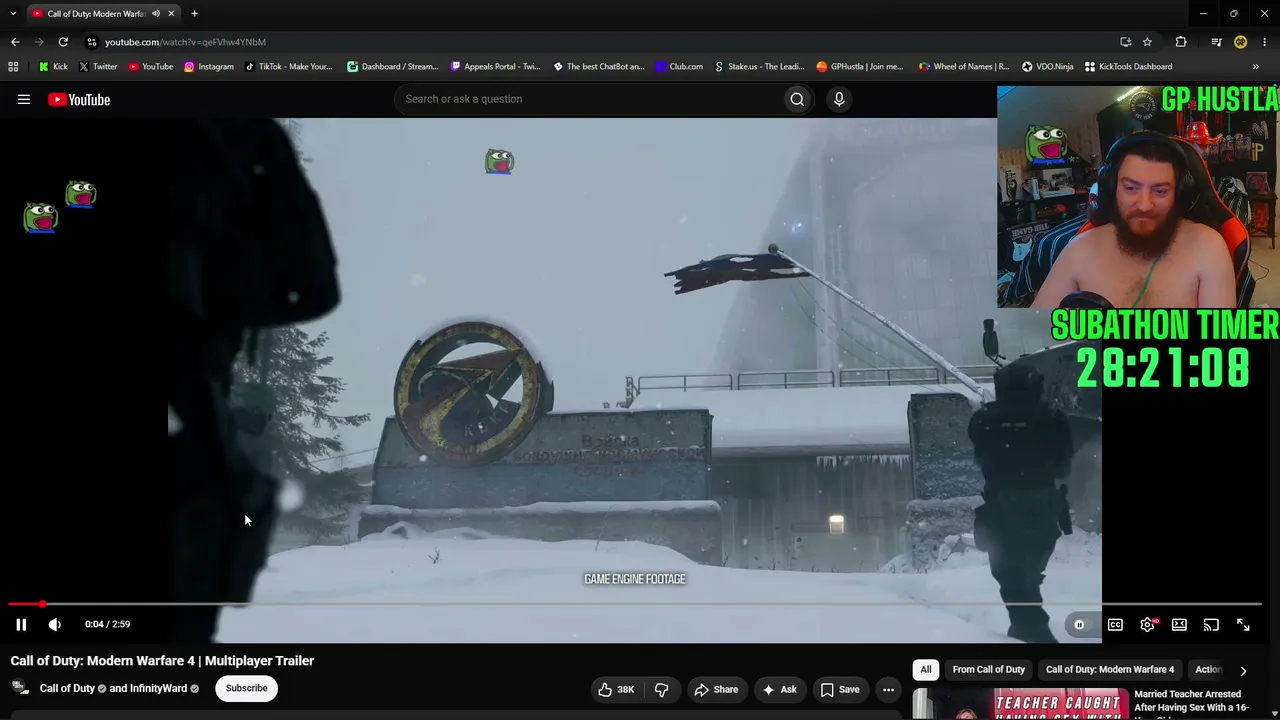Screen dimensions: 1280x720
Task: Reload the page
Action: coord(63,42)
